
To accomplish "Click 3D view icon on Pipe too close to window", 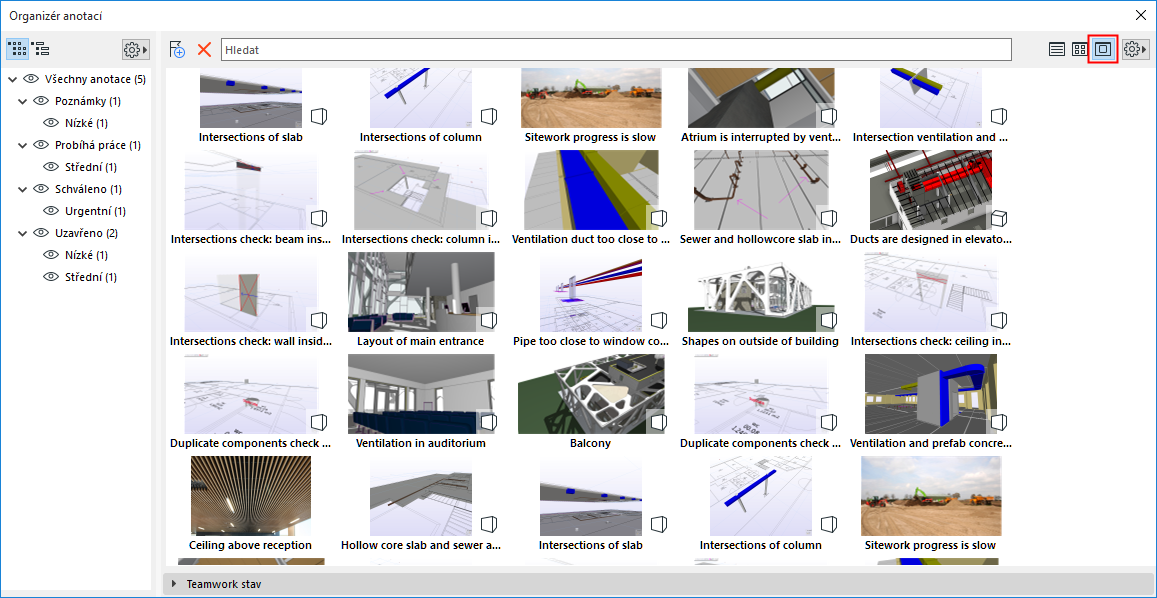I will tap(659, 320).
